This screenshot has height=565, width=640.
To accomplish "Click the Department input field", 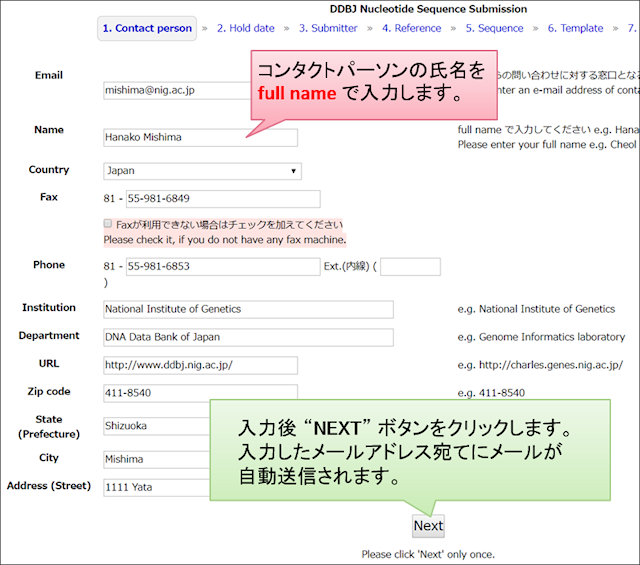I will [x=248, y=337].
